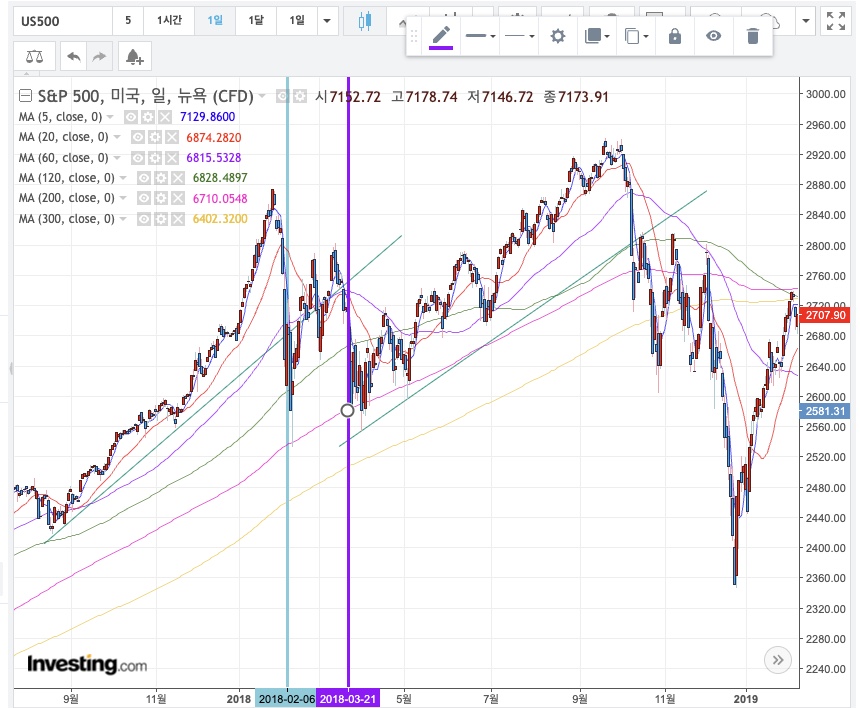
Task: Open the interval dropdown arrow after 1일
Action: 327,21
